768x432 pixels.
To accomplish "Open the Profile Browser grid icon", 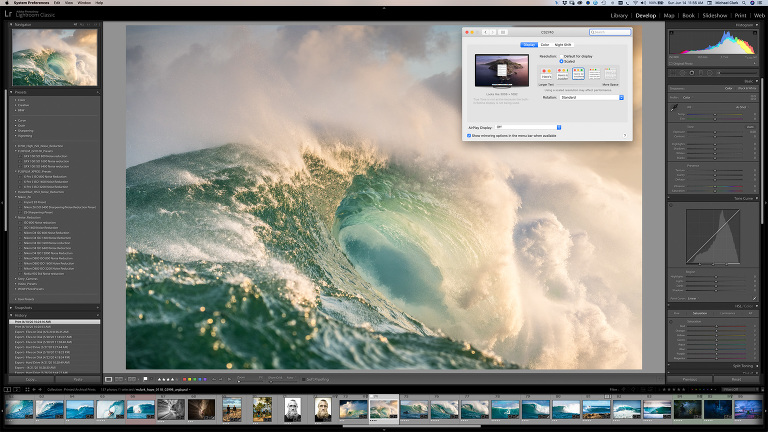I will tap(754, 97).
